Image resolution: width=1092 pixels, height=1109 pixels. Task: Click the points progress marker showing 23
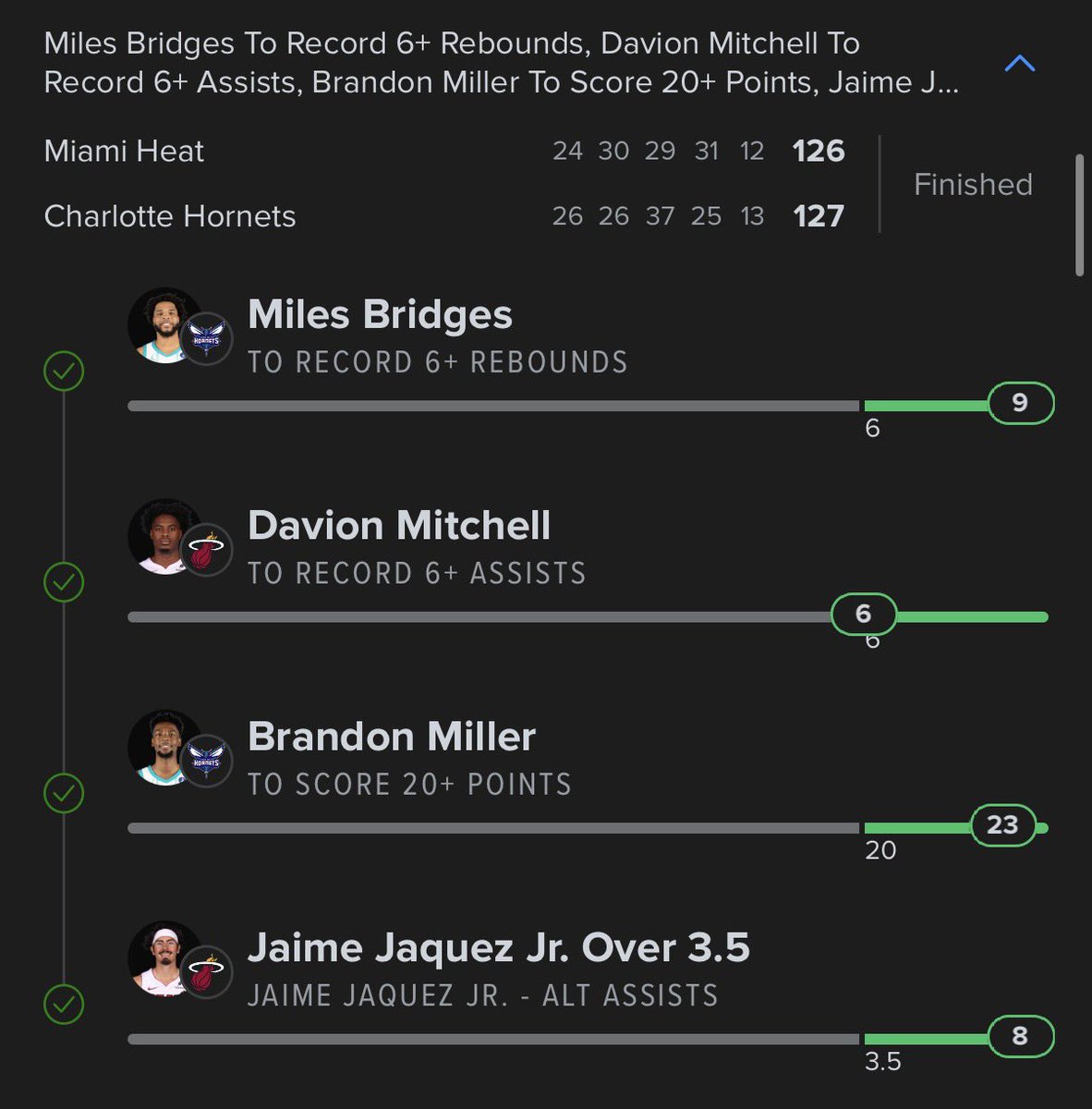1002,824
